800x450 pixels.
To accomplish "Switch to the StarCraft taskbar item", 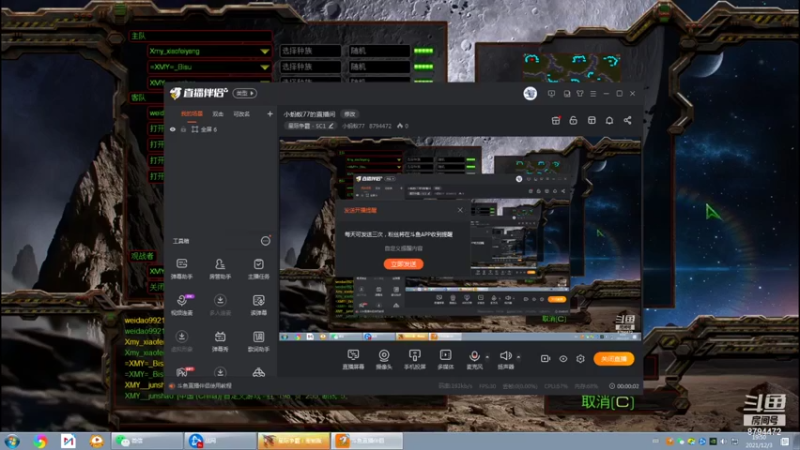I will (x=293, y=441).
